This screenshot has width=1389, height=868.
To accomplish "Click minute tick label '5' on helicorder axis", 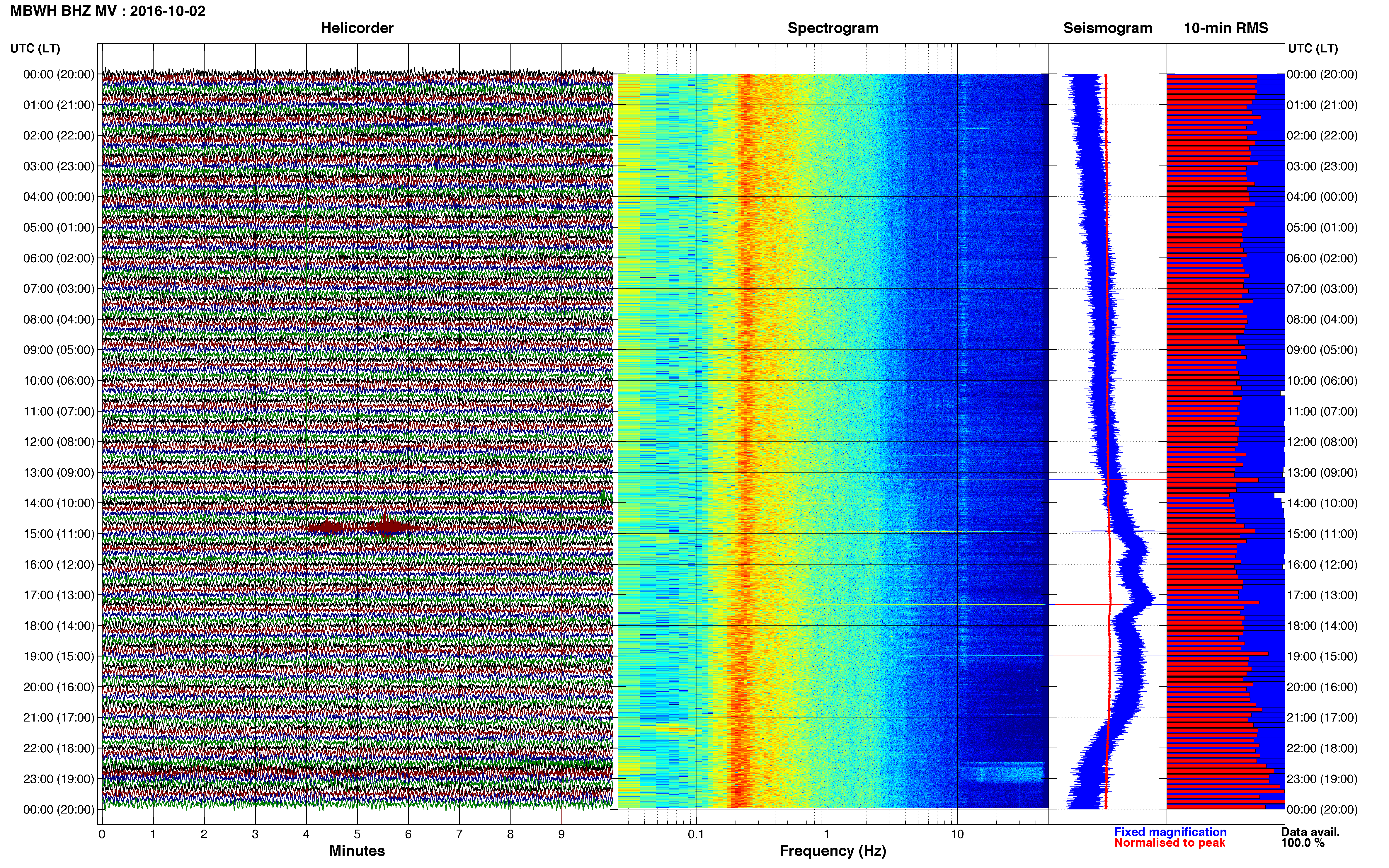I will pyautogui.click(x=357, y=834).
